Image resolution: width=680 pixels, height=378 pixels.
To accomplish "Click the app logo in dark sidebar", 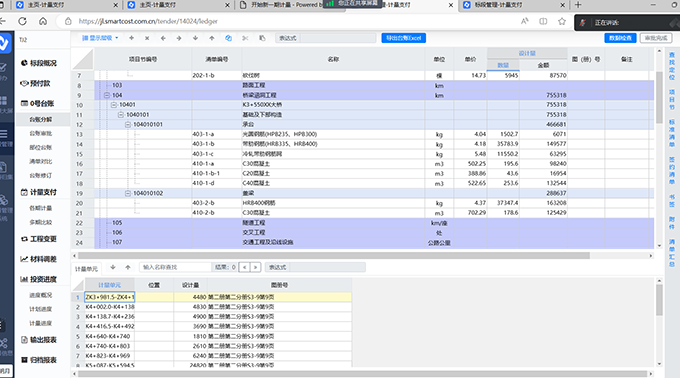I will point(4,43).
